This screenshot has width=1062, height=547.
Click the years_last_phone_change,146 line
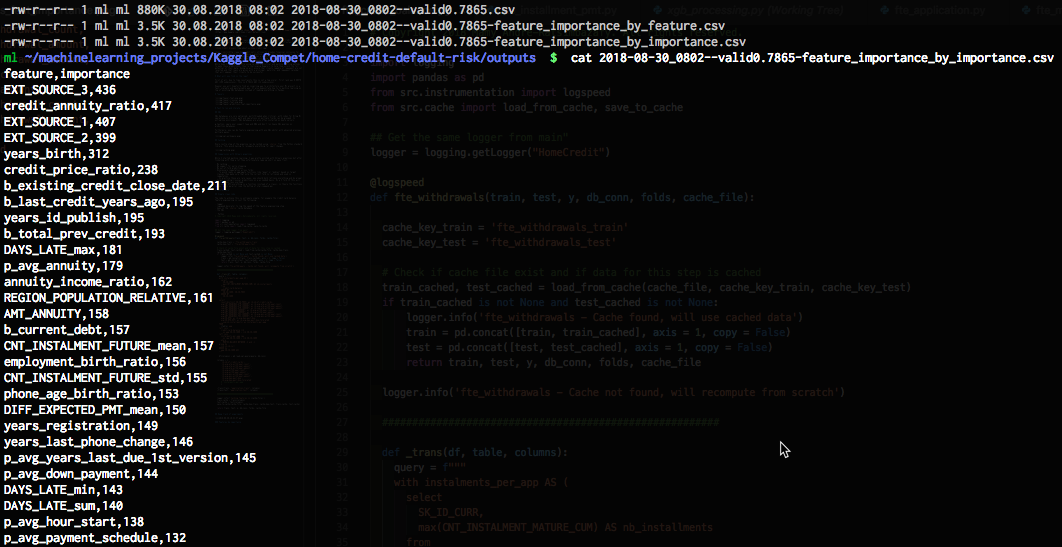click(x=98, y=443)
